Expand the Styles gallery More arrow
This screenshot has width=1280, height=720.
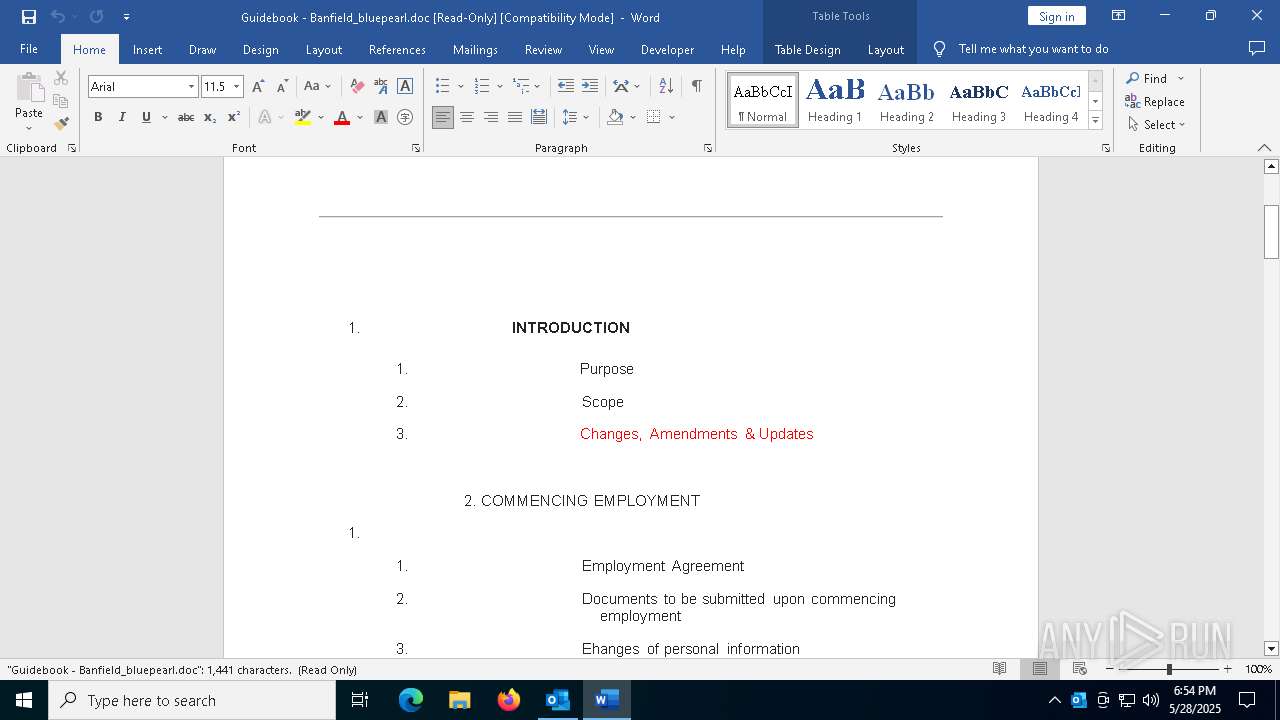[1095, 121]
